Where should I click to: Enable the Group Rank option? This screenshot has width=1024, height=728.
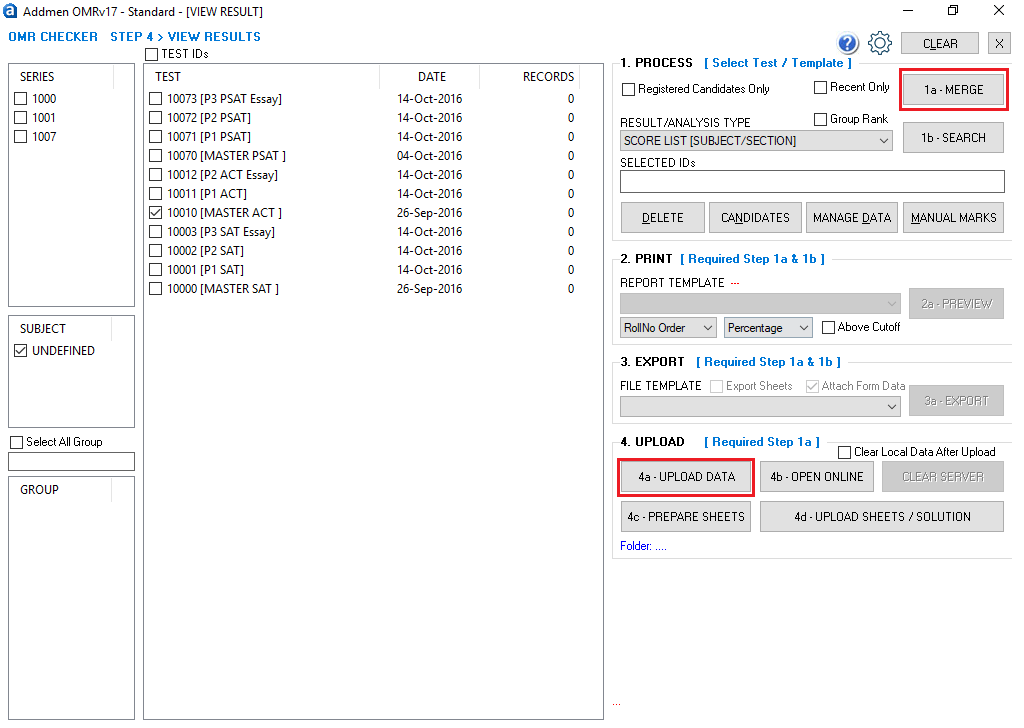[821, 118]
